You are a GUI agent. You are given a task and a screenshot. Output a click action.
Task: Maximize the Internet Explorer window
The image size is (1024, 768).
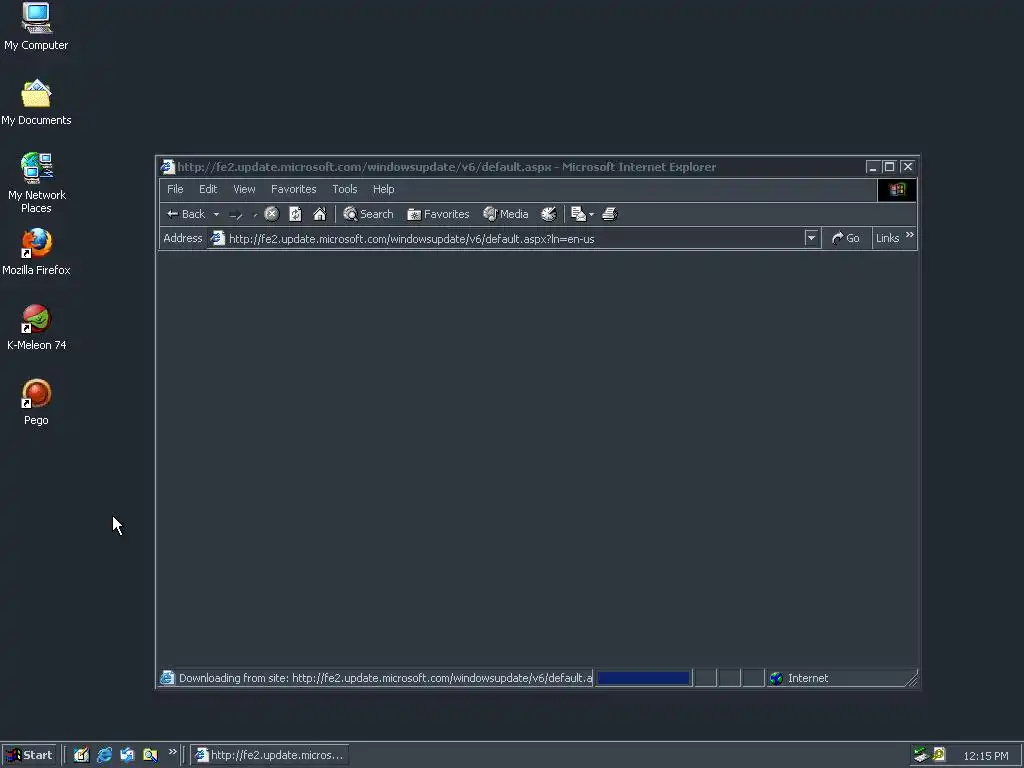889,167
